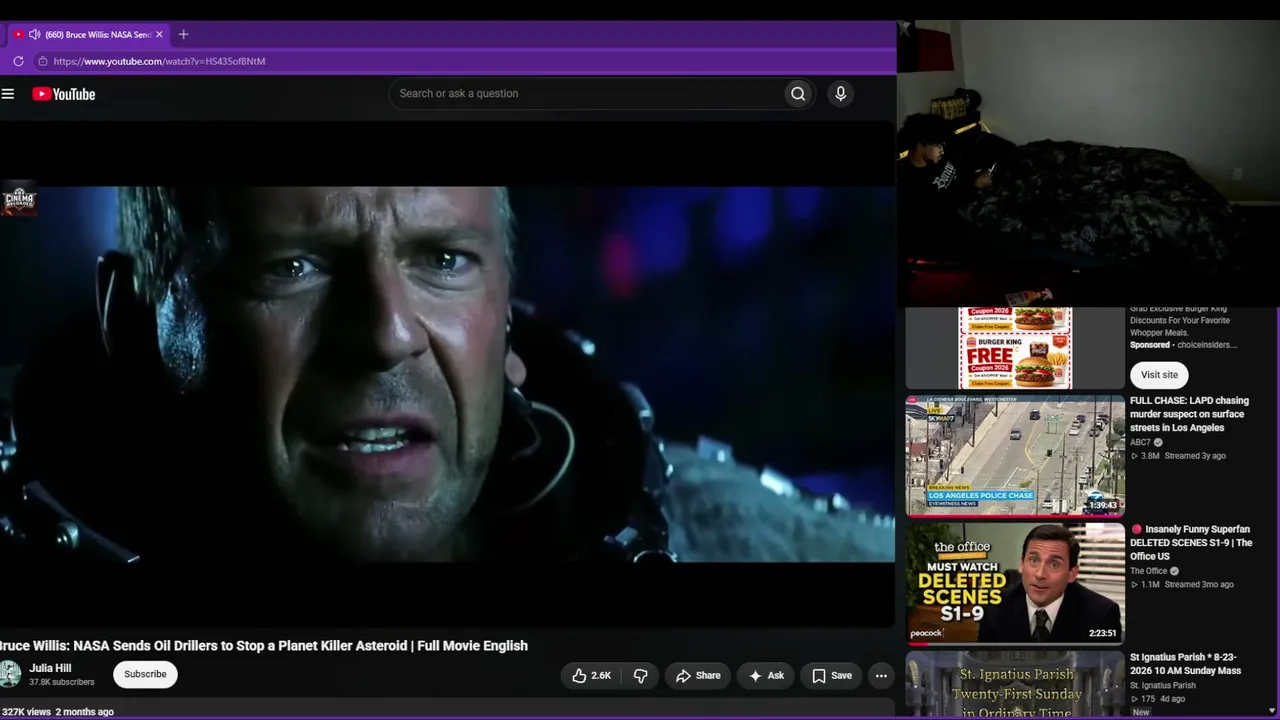This screenshot has height=720, width=1280.
Task: Click the "37.8K subscribers" count text
Action: pyautogui.click(x=62, y=682)
